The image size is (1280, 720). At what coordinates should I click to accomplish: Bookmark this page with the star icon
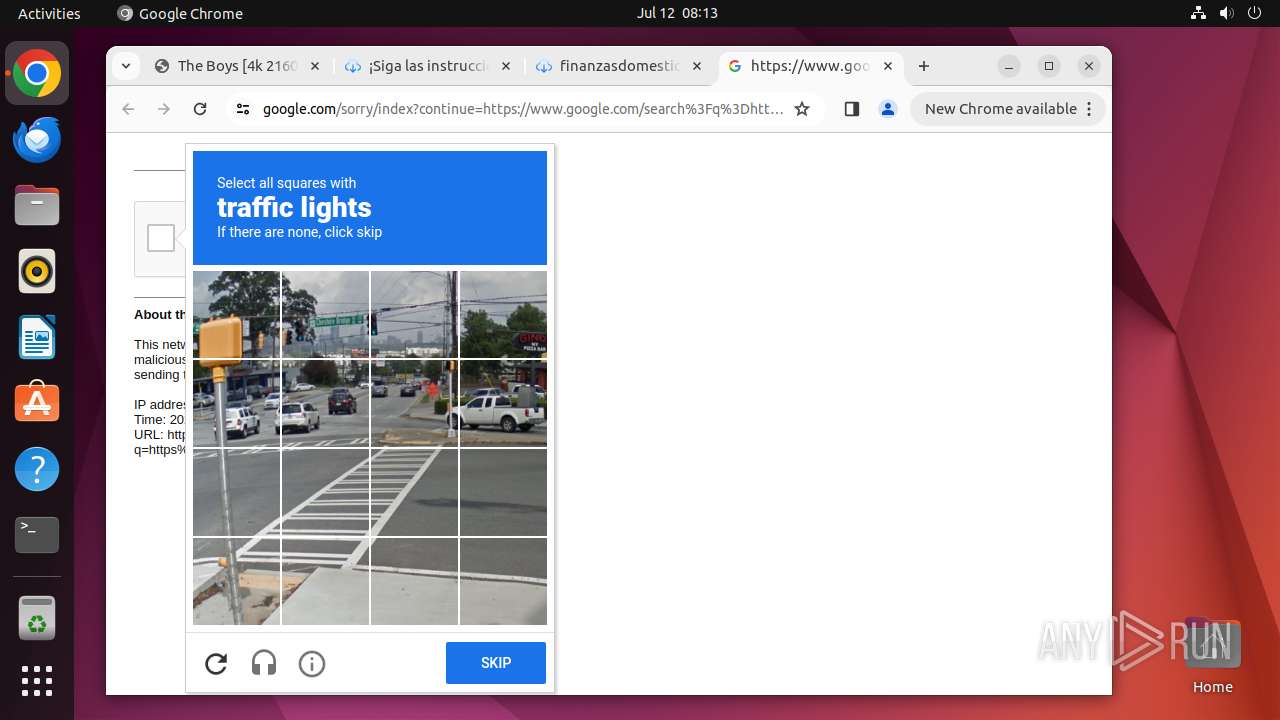tap(802, 109)
